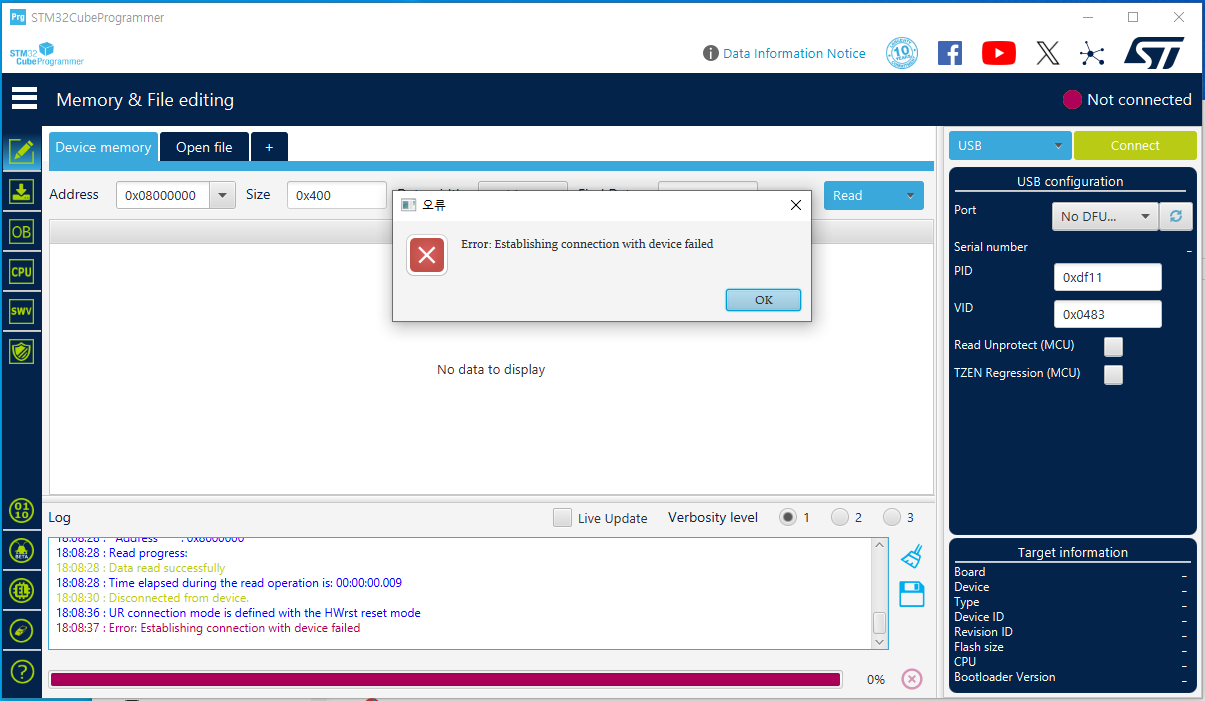Viewport: 1205px width, 701px height.
Task: Open the Option Bytes (OB) panel
Action: [x=22, y=231]
